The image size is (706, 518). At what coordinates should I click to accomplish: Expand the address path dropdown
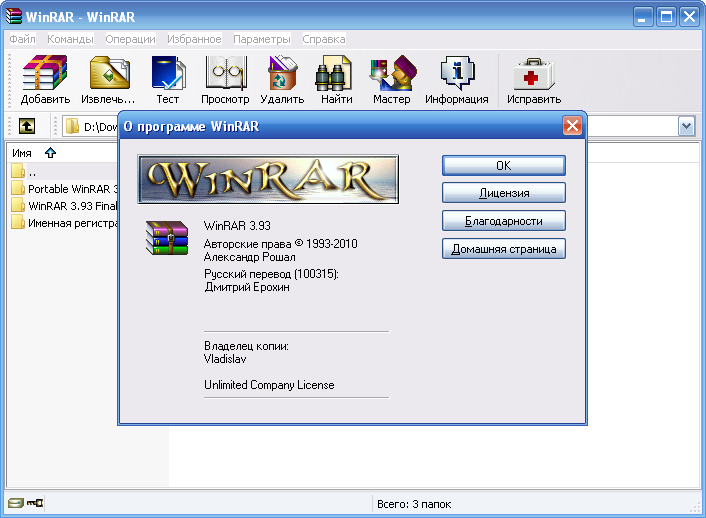pos(686,126)
